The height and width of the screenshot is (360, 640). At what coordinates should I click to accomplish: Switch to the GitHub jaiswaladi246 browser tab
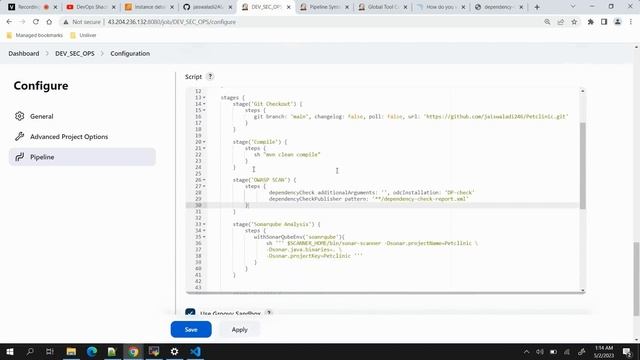pos(208,7)
